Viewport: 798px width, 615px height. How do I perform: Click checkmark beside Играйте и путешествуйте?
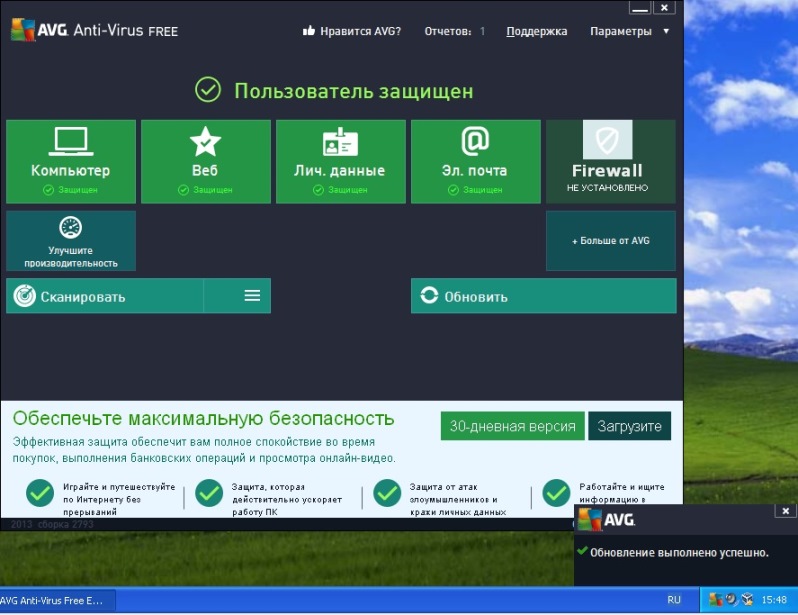point(40,493)
